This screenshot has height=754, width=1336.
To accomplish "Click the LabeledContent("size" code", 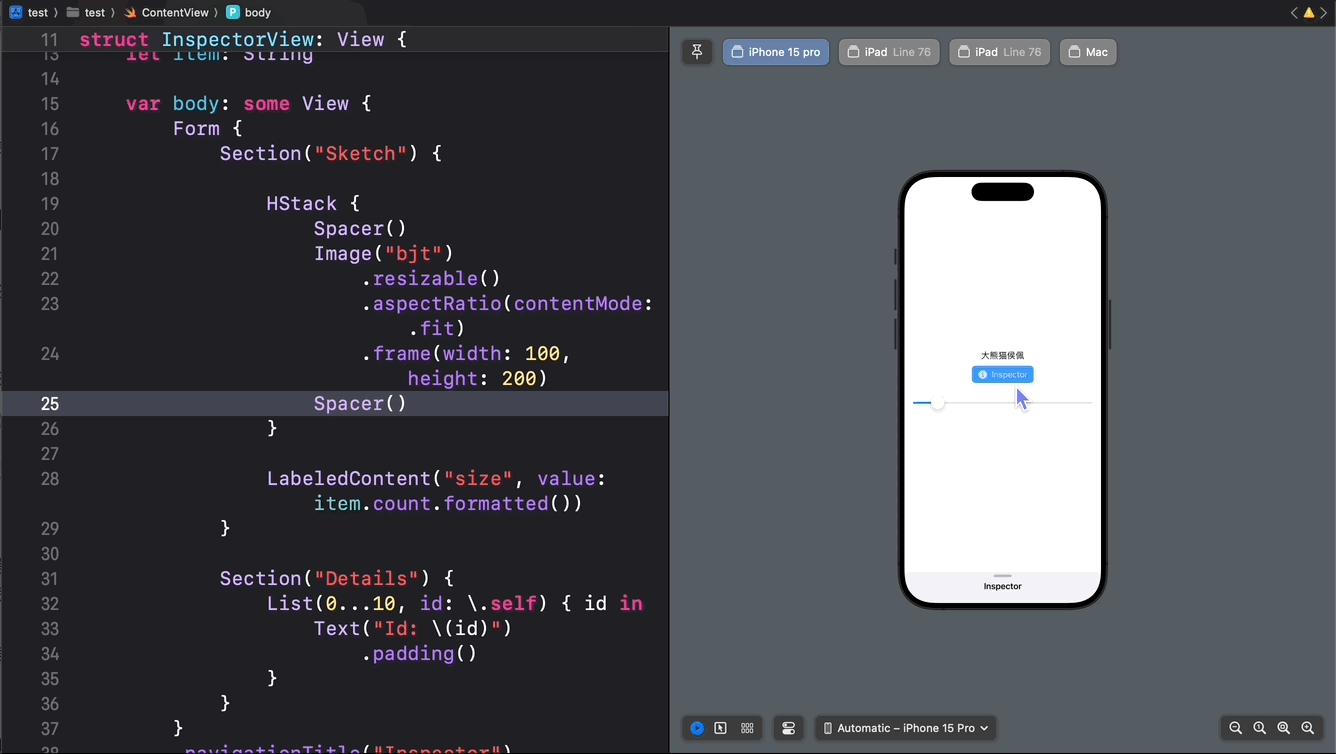I will 390,478.
